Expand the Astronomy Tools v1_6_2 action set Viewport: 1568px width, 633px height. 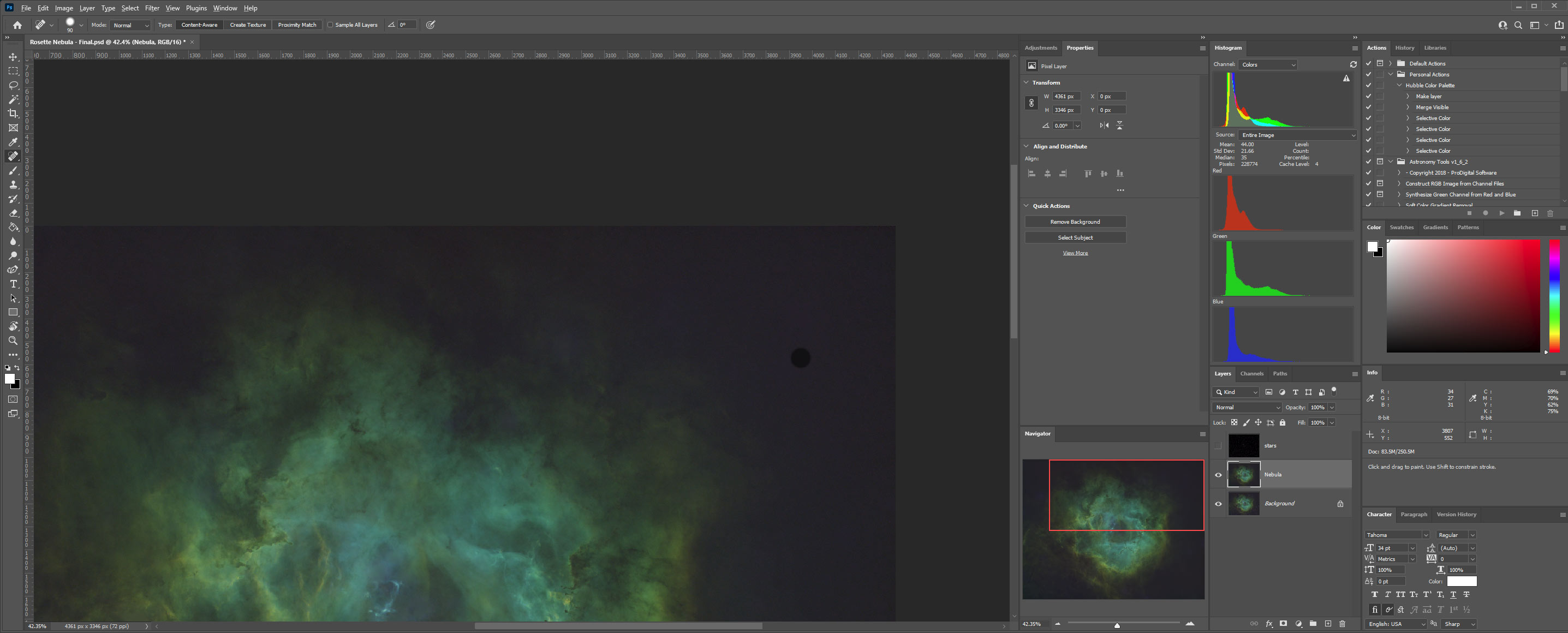tap(1390, 162)
